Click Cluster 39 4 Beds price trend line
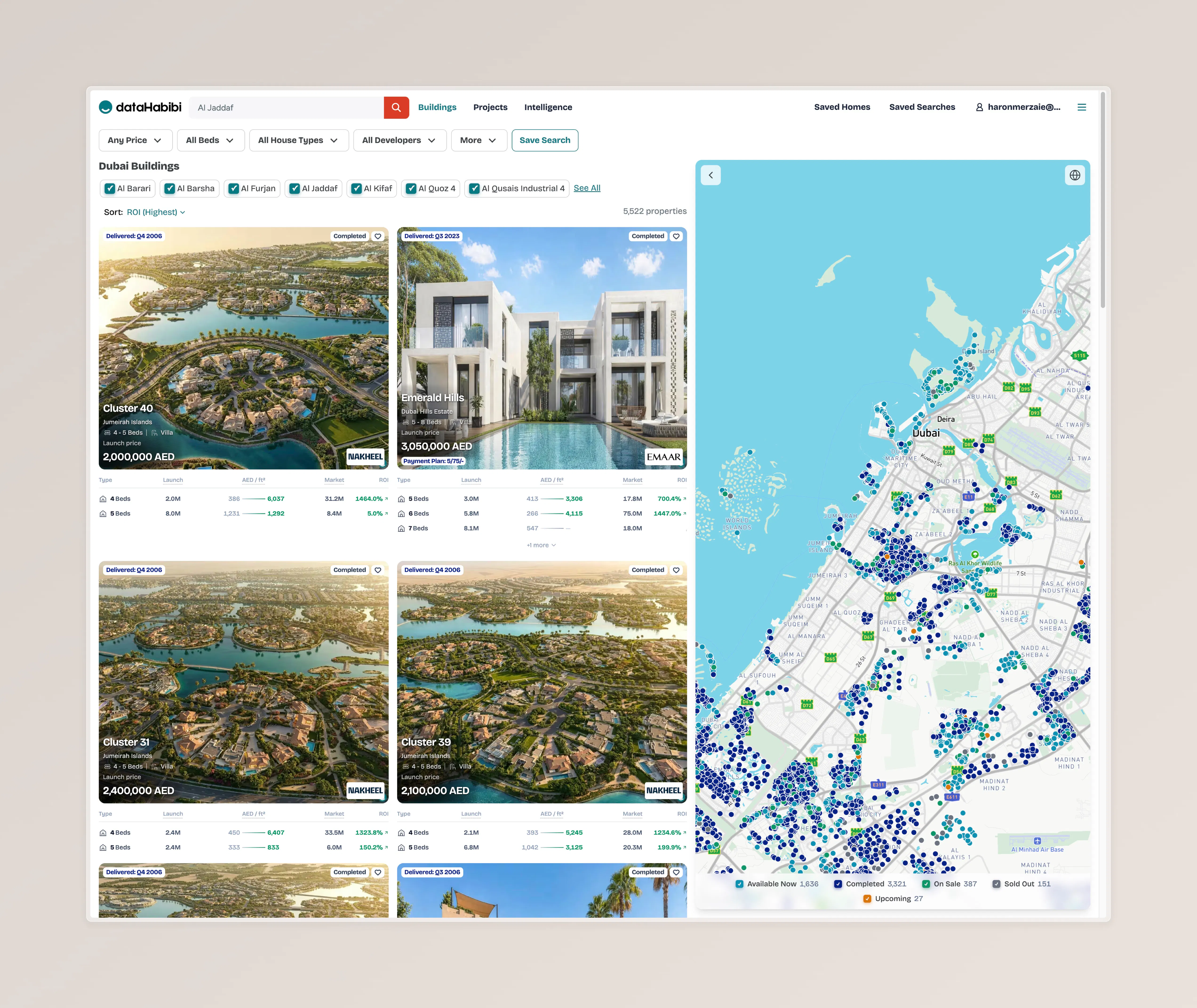This screenshot has height=1008, width=1197. [552, 833]
